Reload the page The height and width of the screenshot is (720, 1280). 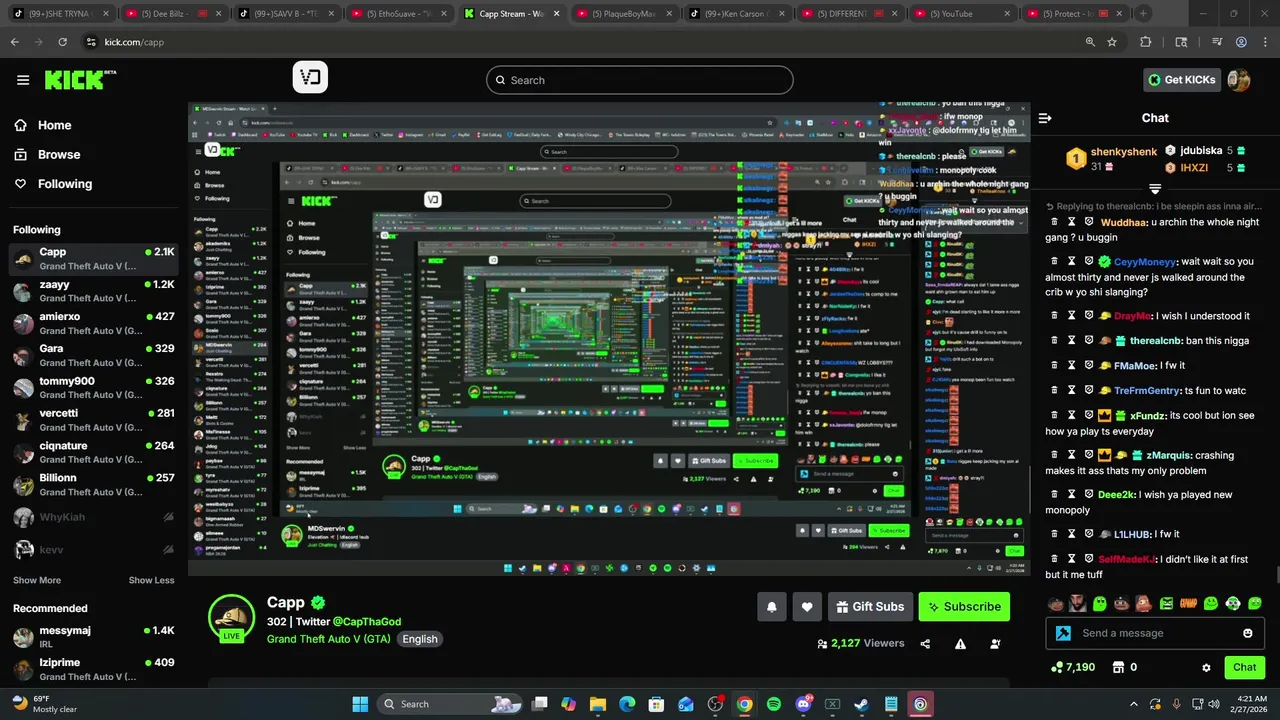(x=62, y=42)
